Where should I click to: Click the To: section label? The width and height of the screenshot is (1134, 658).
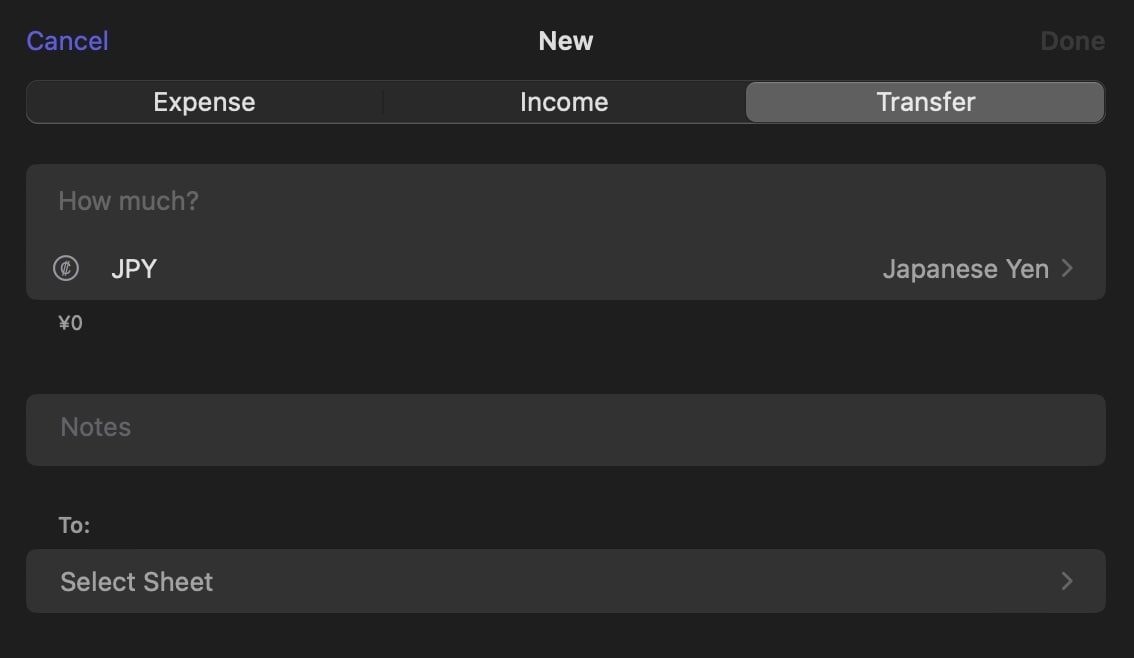(74, 525)
